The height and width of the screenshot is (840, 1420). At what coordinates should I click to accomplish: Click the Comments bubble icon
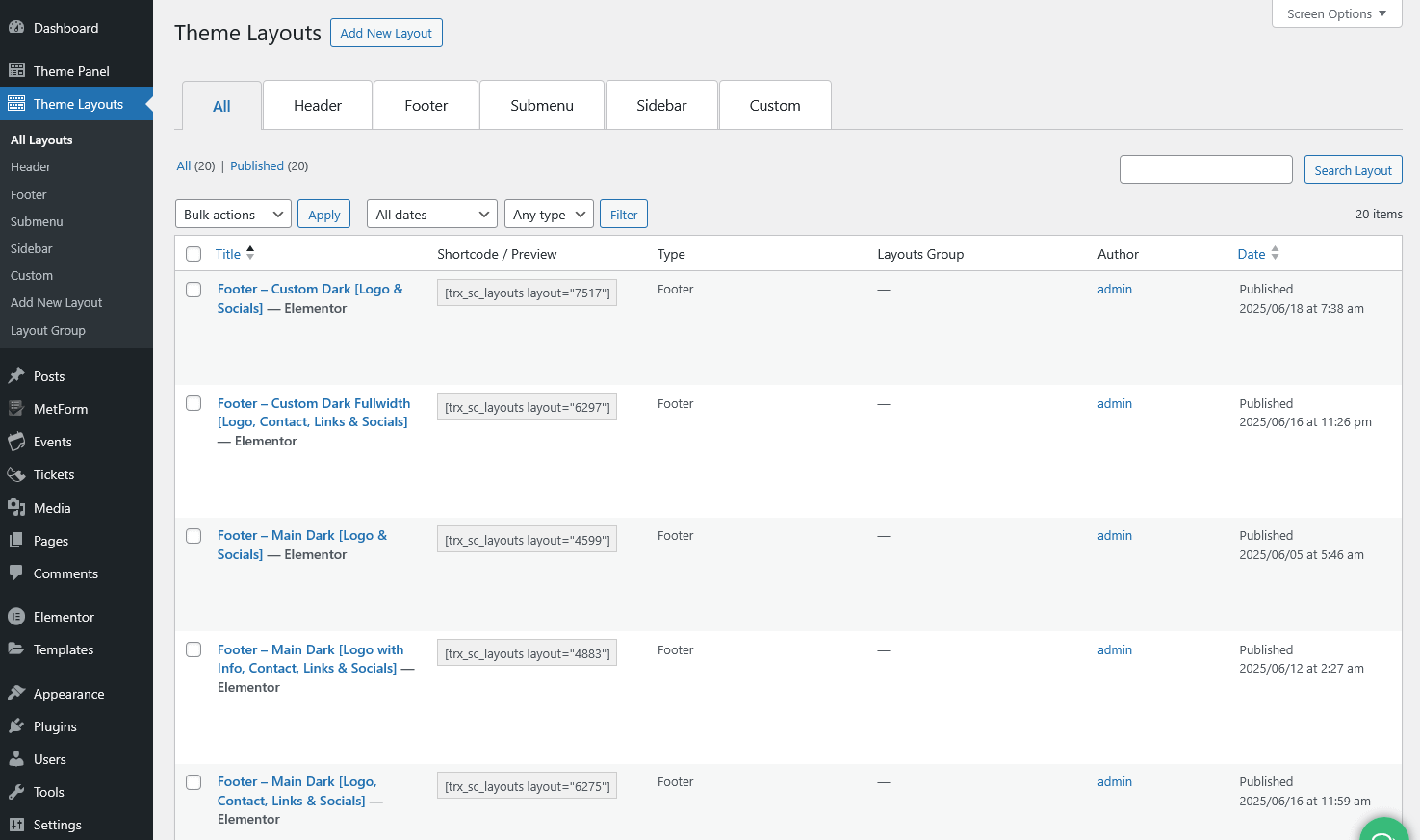coord(16,573)
